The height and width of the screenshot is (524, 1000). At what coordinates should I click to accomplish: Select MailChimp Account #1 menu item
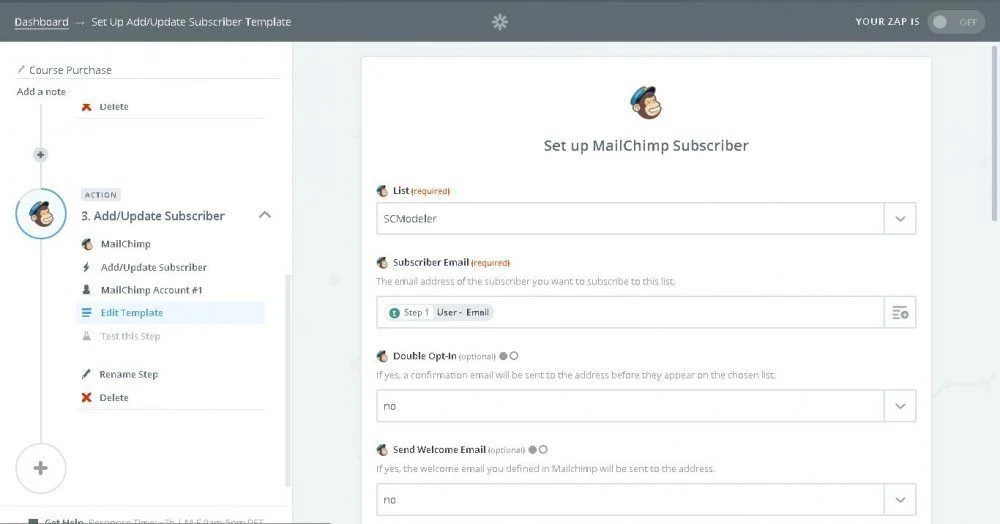(151, 290)
